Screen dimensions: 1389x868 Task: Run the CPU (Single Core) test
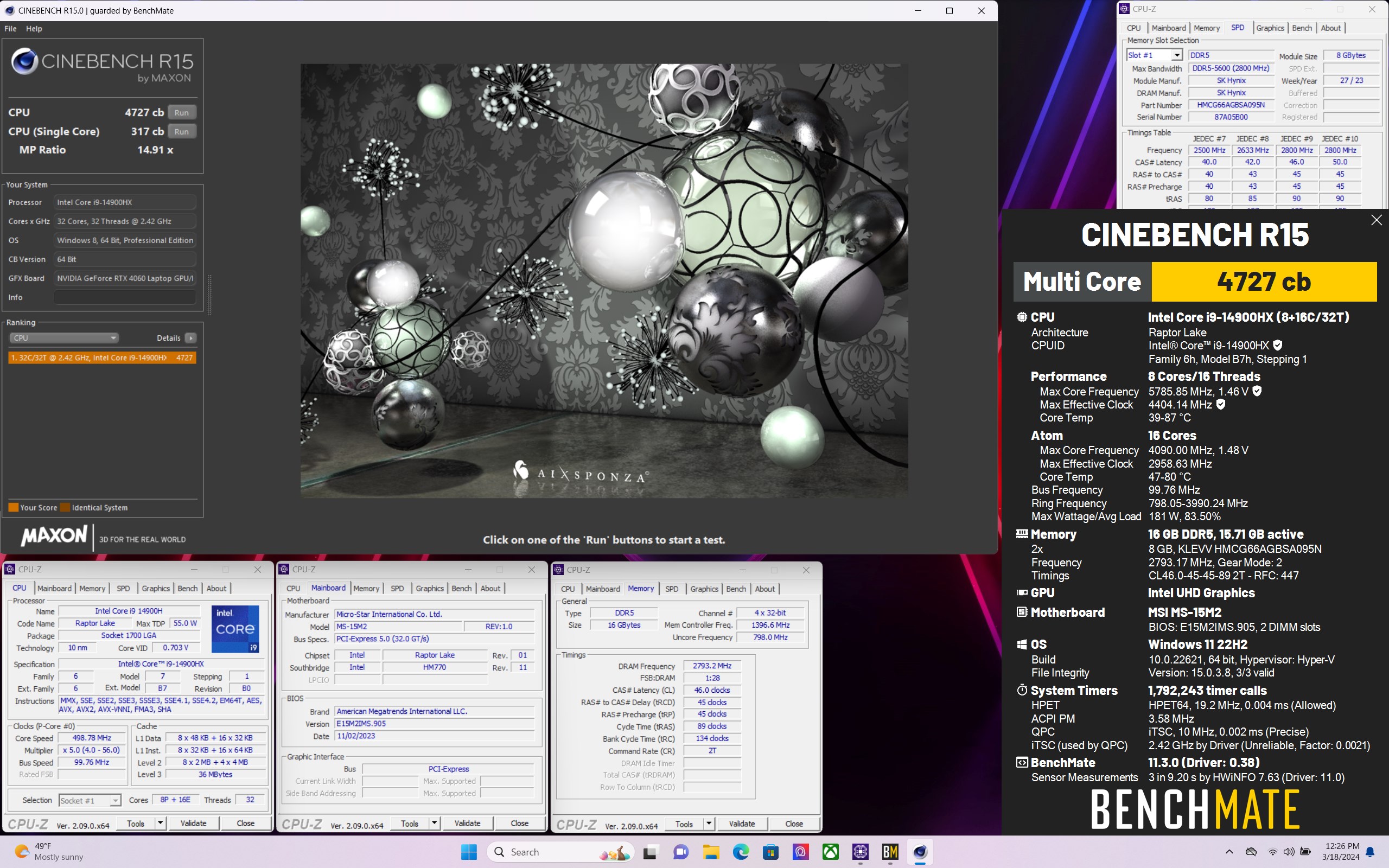pyautogui.click(x=181, y=131)
